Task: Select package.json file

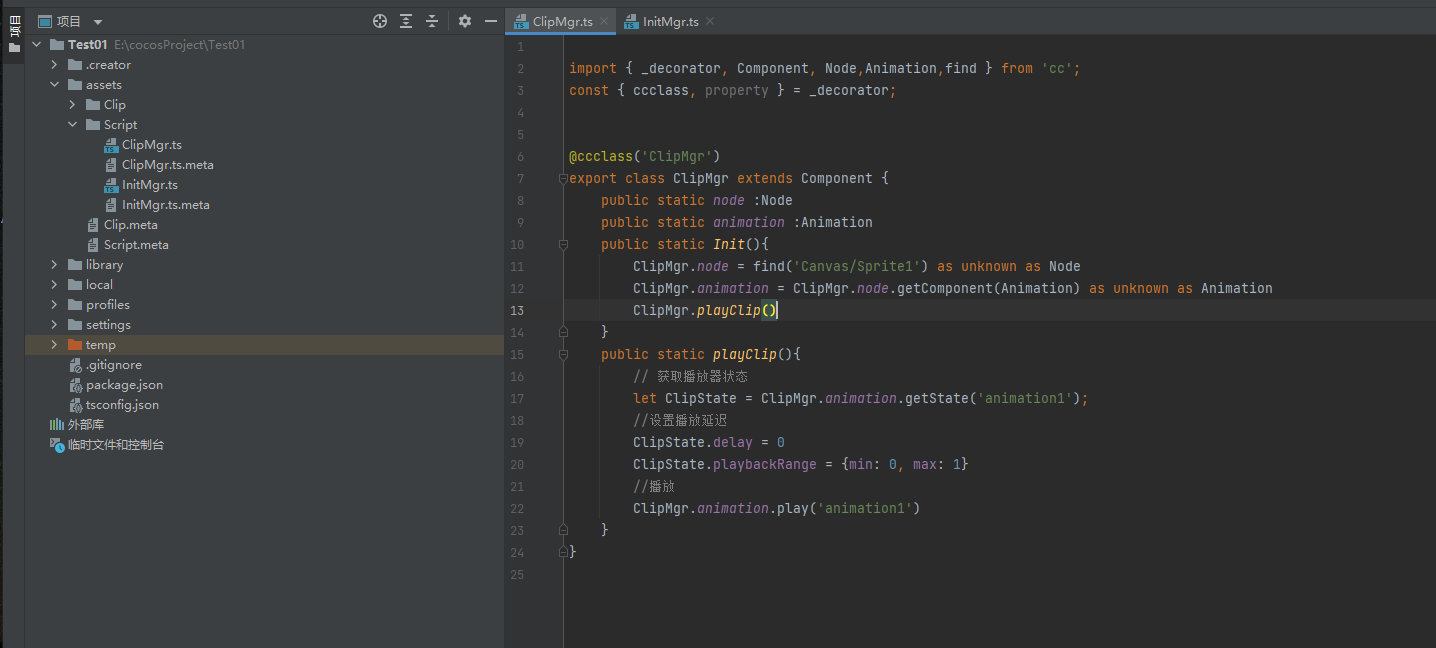Action: coord(124,385)
